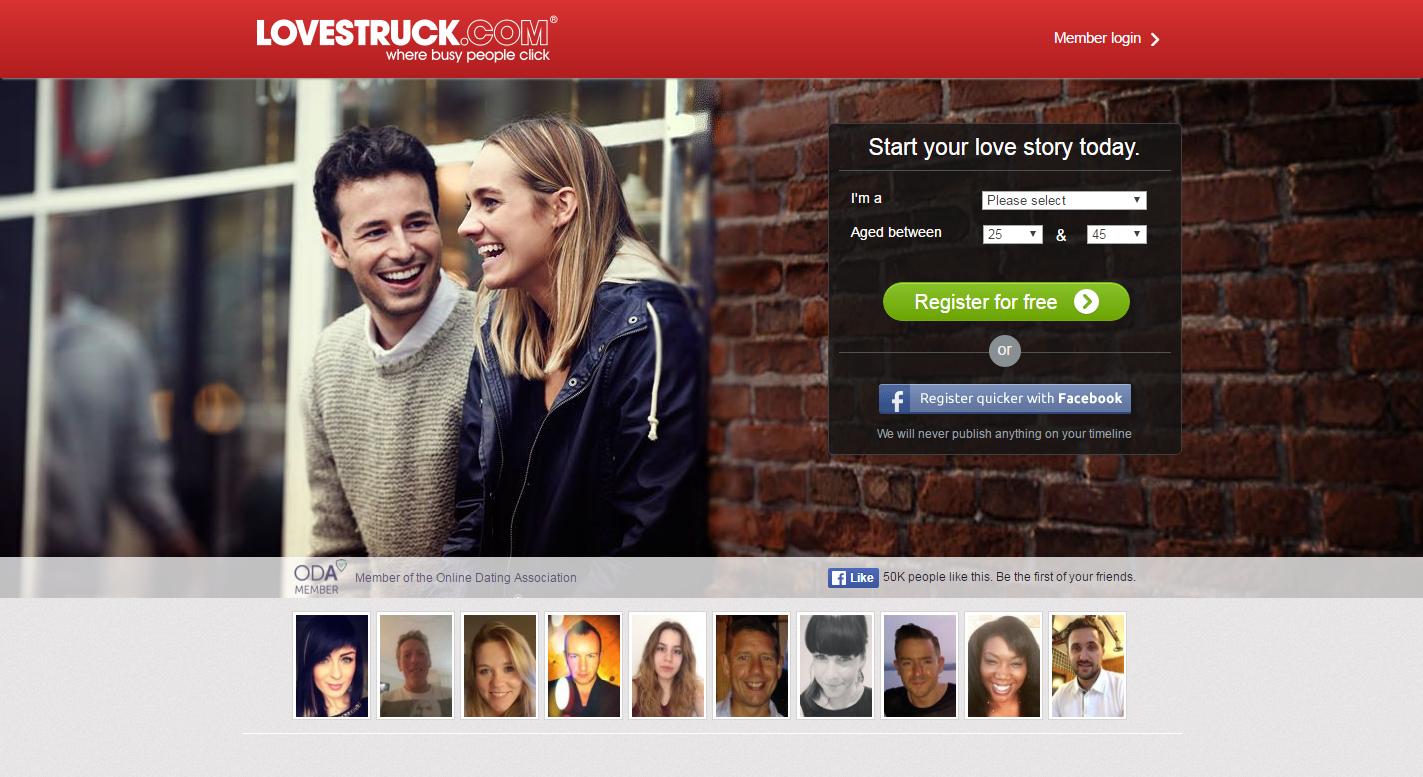1423x777 pixels.
Task: Click the Member login chevron arrow
Action: 1155,39
